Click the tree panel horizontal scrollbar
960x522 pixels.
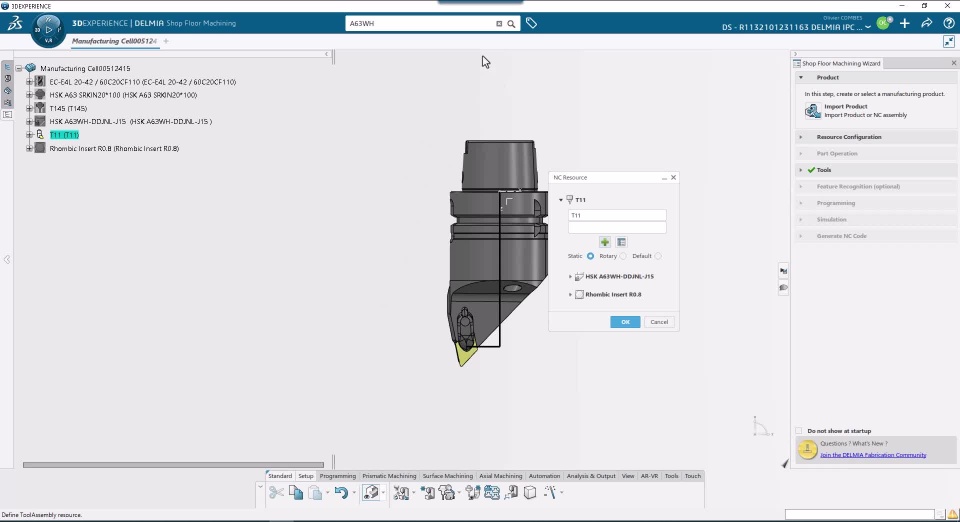coord(173,465)
